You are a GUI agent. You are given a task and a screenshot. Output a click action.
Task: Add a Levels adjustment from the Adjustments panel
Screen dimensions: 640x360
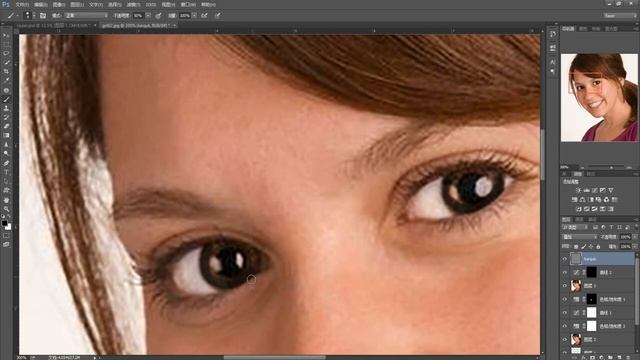(587, 190)
